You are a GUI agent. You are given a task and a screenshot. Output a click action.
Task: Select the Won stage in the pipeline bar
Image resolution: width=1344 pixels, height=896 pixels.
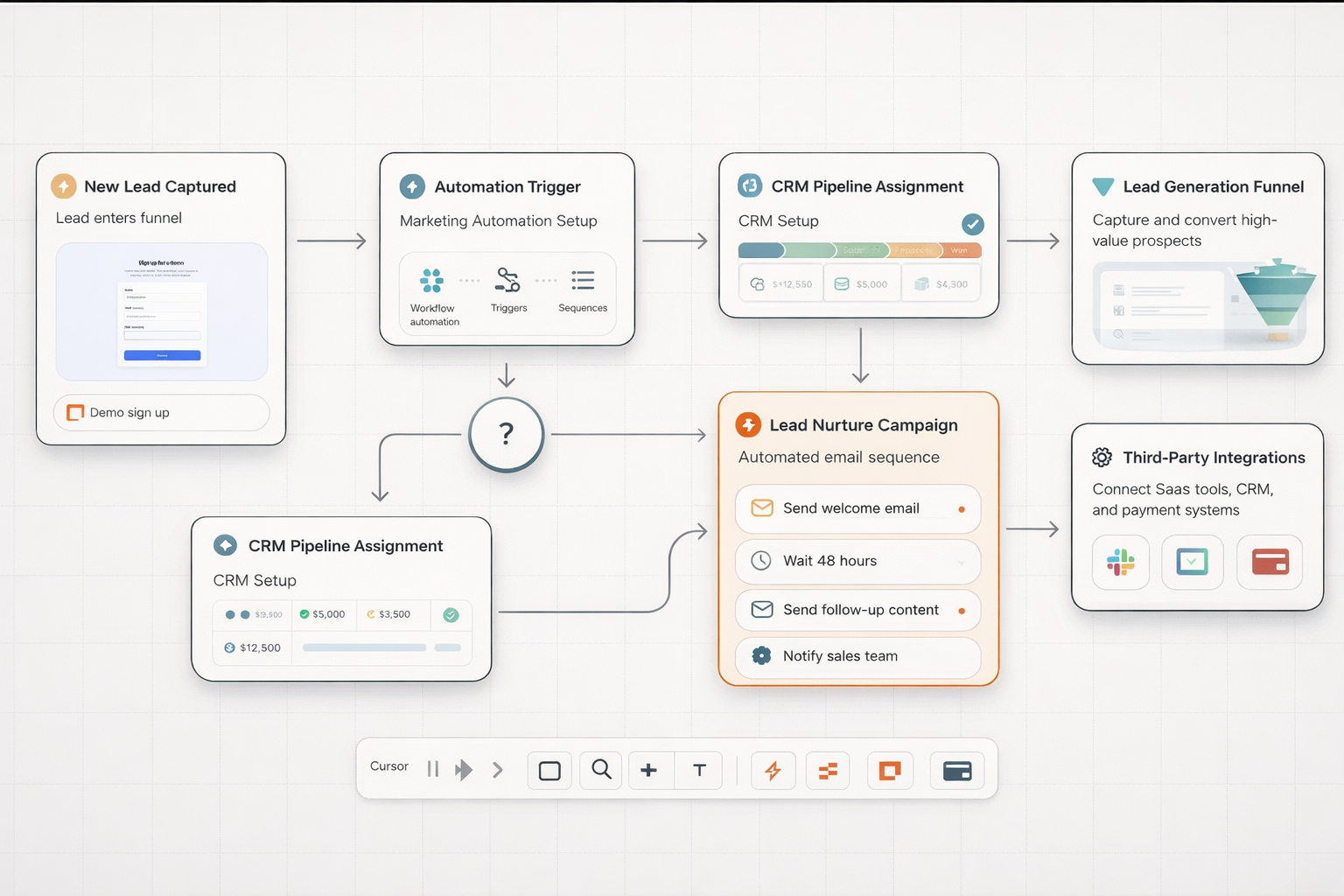(960, 250)
